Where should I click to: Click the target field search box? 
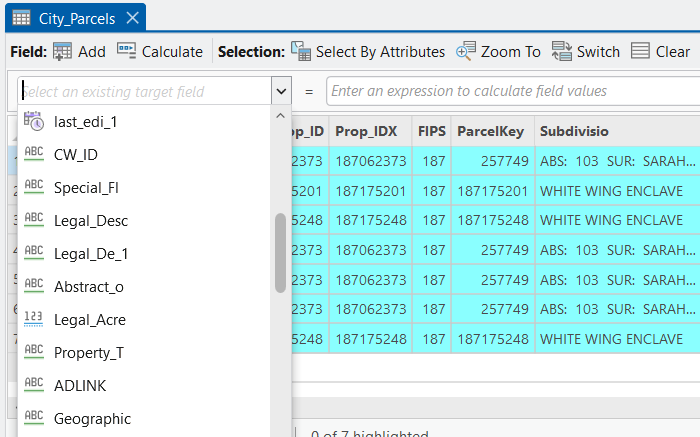coord(143,92)
